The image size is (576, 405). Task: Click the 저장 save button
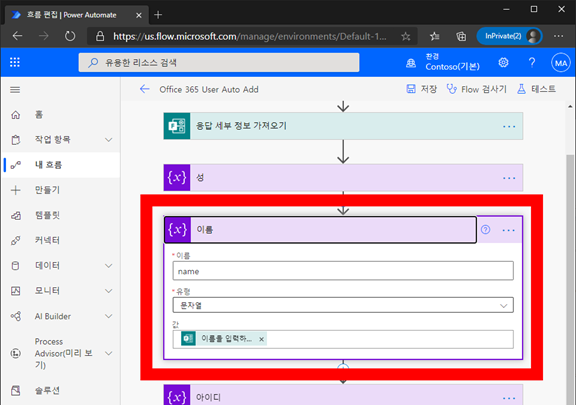click(421, 89)
